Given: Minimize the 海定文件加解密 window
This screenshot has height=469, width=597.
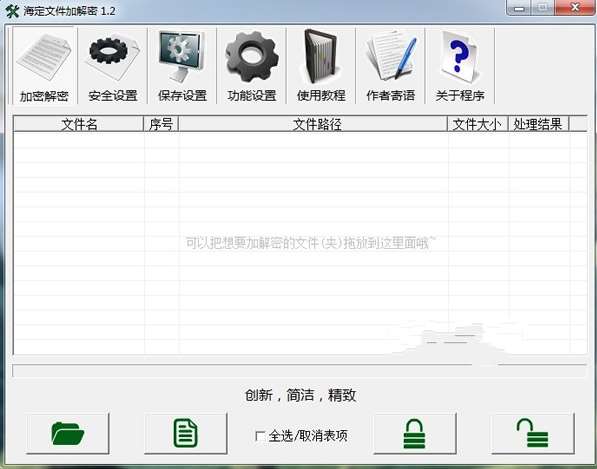Looking at the screenshot, I should pyautogui.click(x=518, y=8).
